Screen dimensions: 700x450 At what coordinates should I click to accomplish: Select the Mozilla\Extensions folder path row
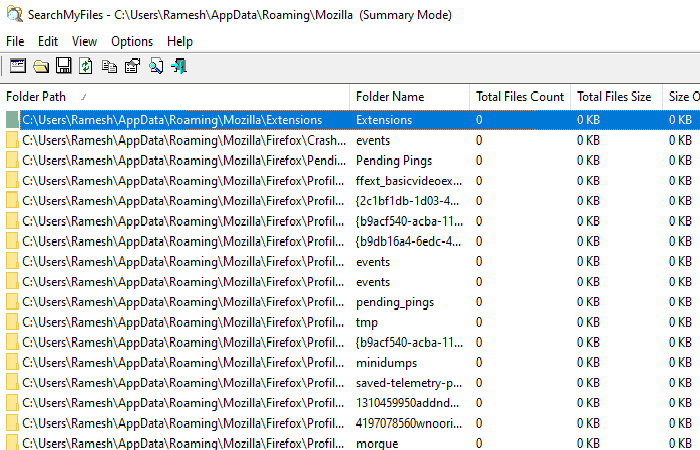point(172,120)
